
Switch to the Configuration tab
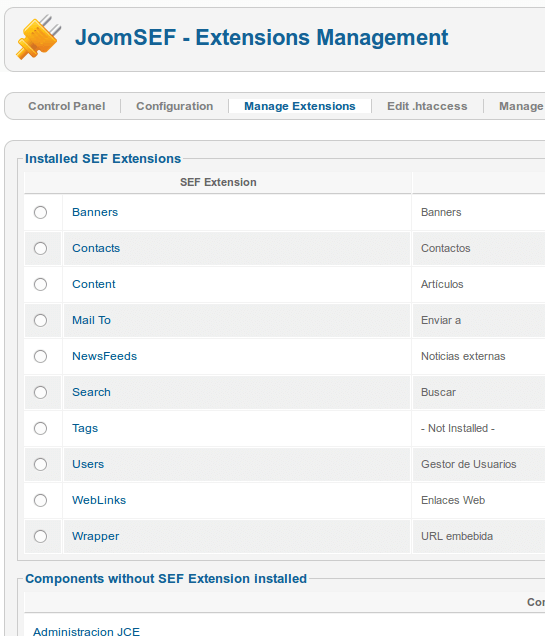(174, 106)
